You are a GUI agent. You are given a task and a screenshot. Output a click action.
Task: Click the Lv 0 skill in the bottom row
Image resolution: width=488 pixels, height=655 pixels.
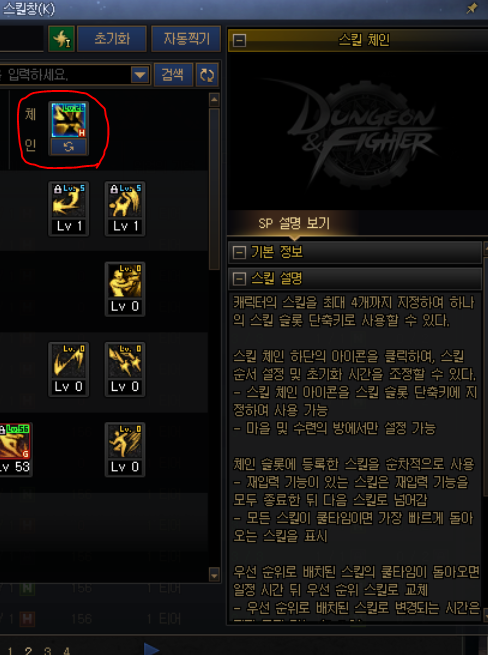tap(125, 449)
